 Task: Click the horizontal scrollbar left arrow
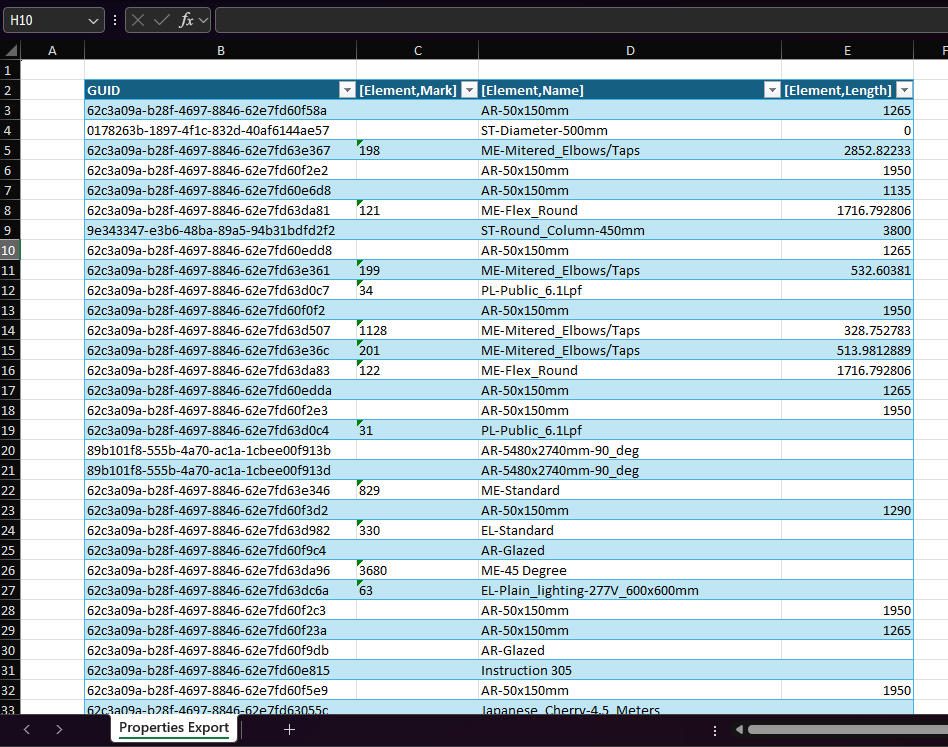(739, 729)
